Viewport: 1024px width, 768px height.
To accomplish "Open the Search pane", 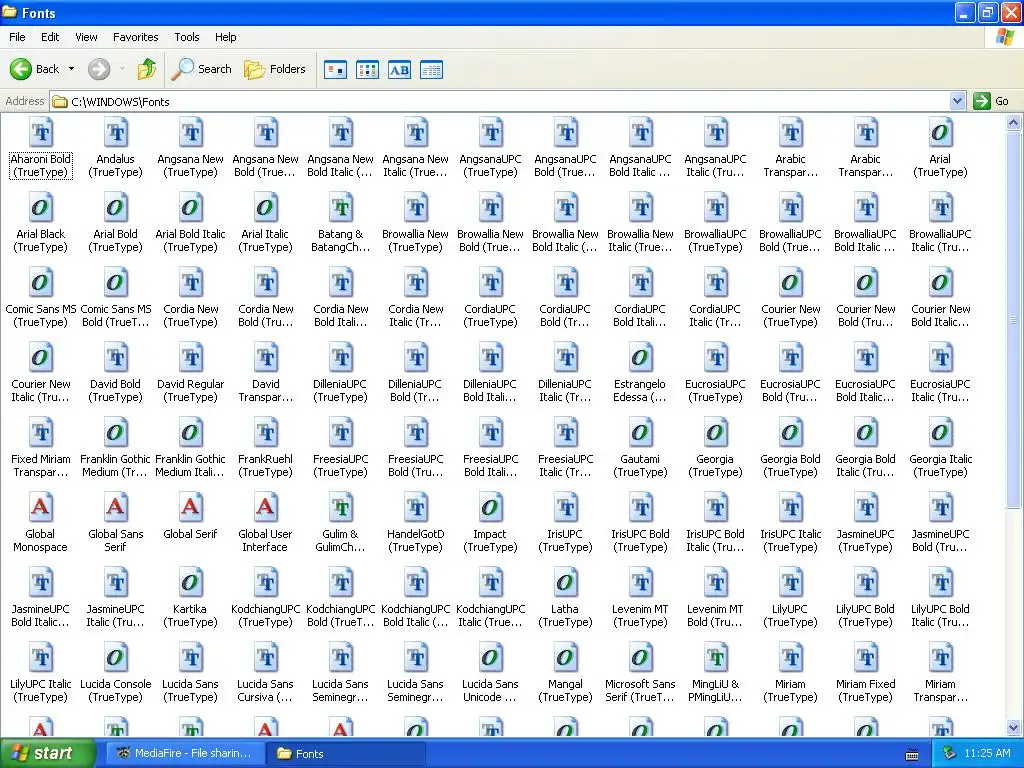I will (201, 69).
